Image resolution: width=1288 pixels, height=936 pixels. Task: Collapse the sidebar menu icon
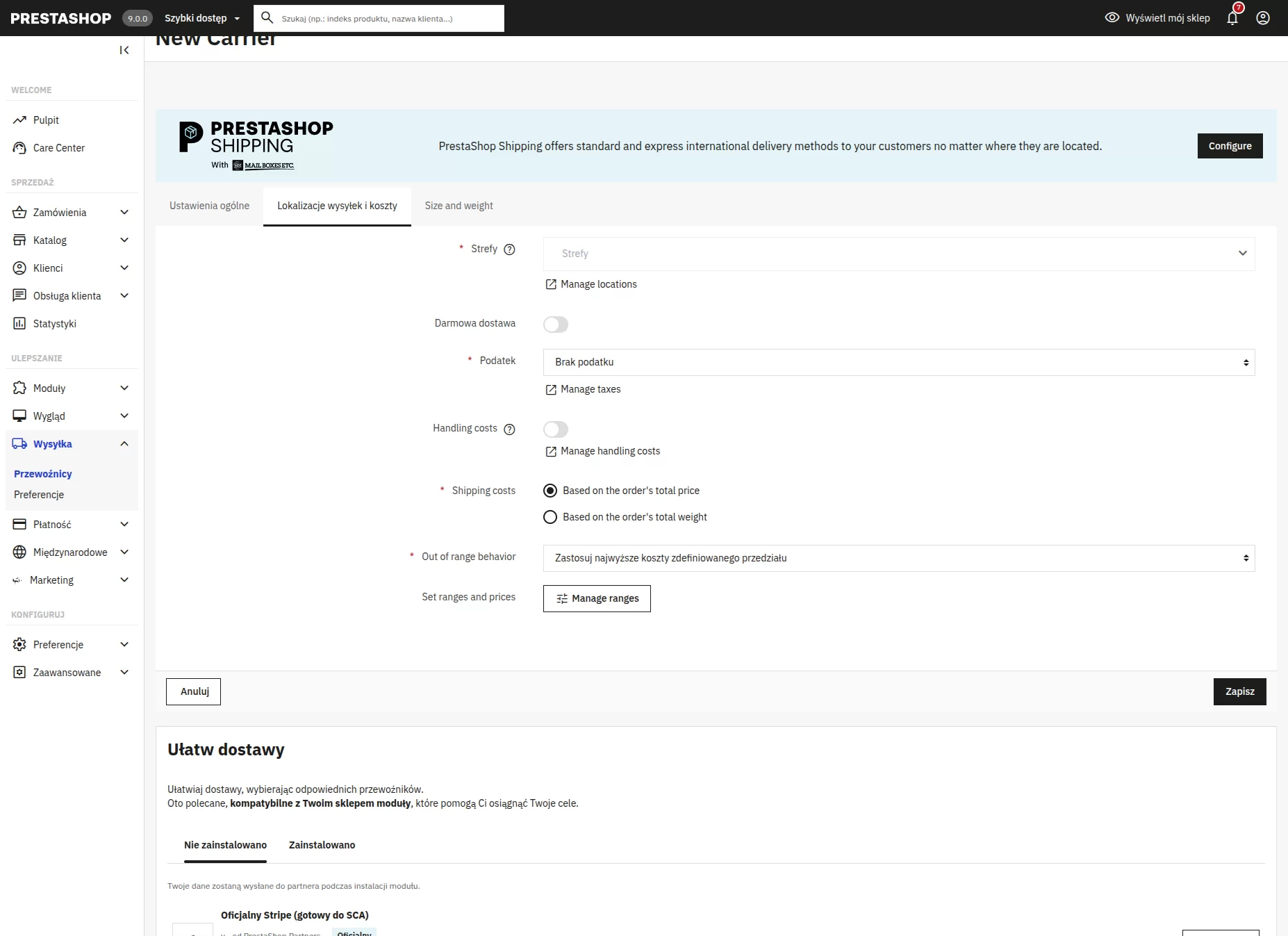pyautogui.click(x=124, y=50)
